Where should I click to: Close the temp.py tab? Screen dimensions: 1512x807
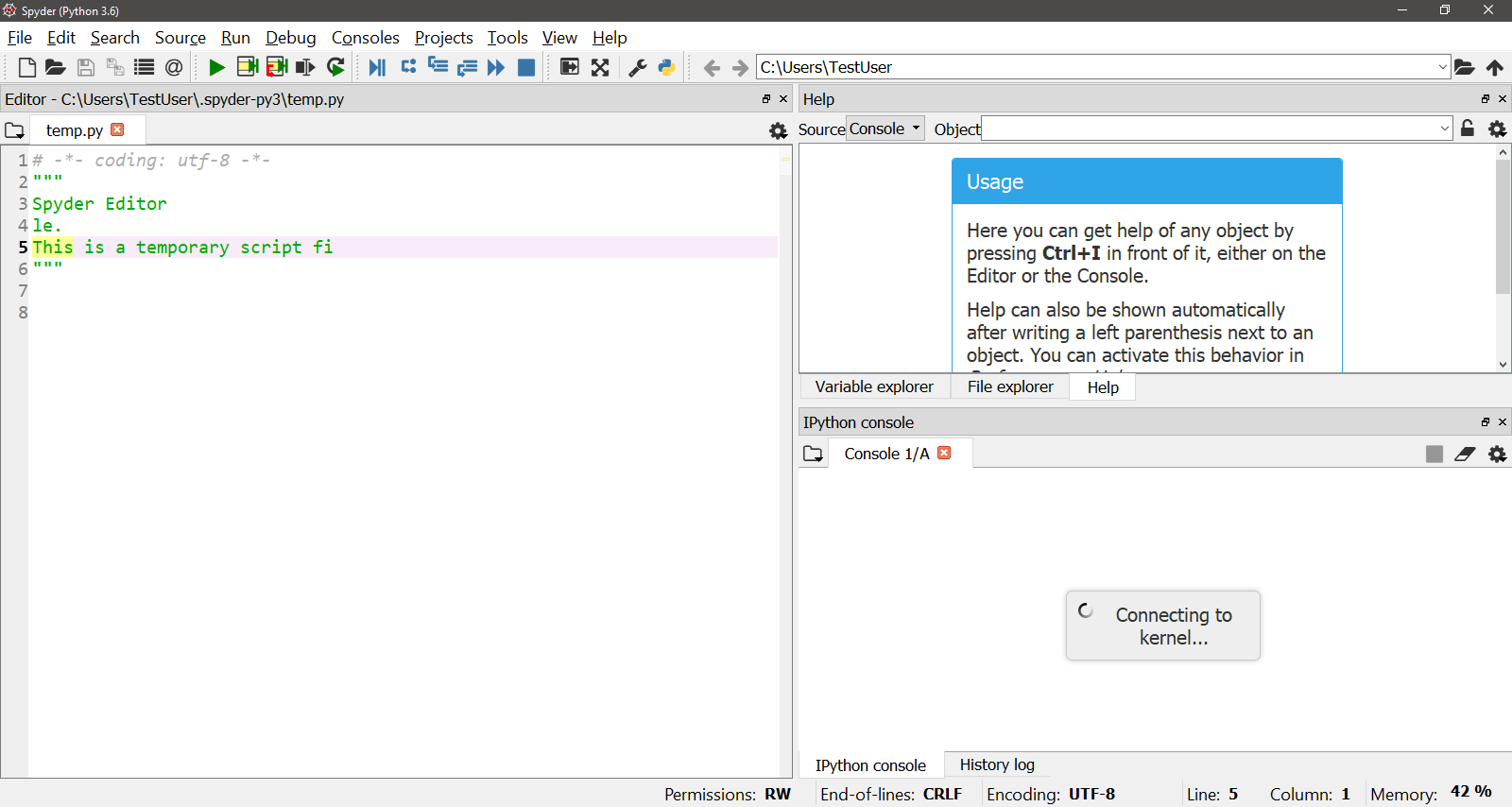117,129
